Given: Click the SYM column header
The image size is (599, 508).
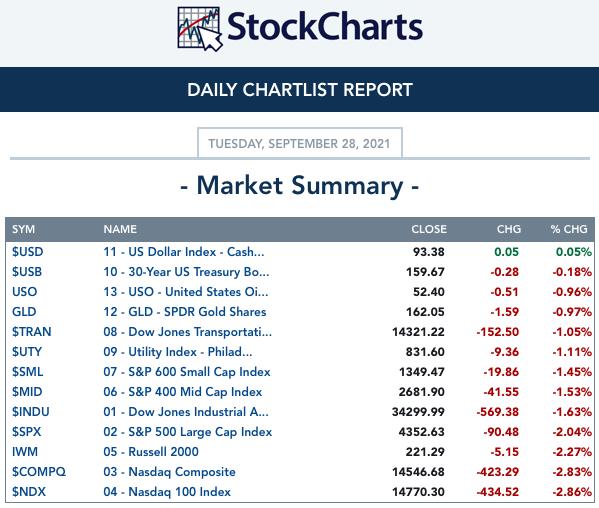Looking at the screenshot, I should (23, 229).
